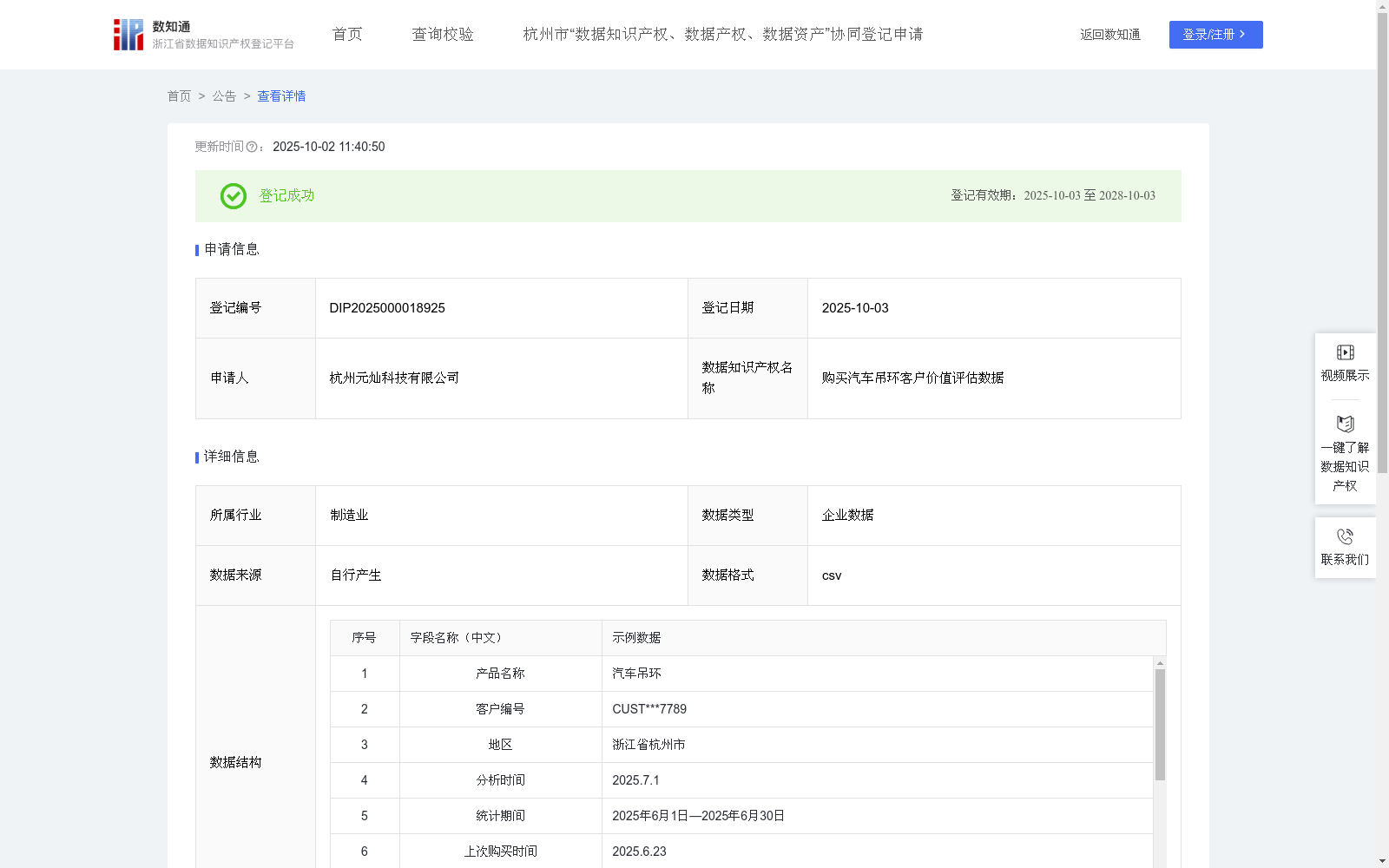Select registration number DIP2025000018925

tap(387, 308)
